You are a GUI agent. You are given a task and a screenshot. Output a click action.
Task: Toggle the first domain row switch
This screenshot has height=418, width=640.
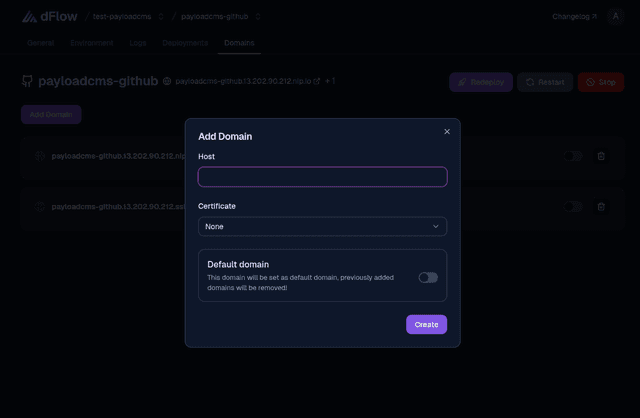coord(573,156)
